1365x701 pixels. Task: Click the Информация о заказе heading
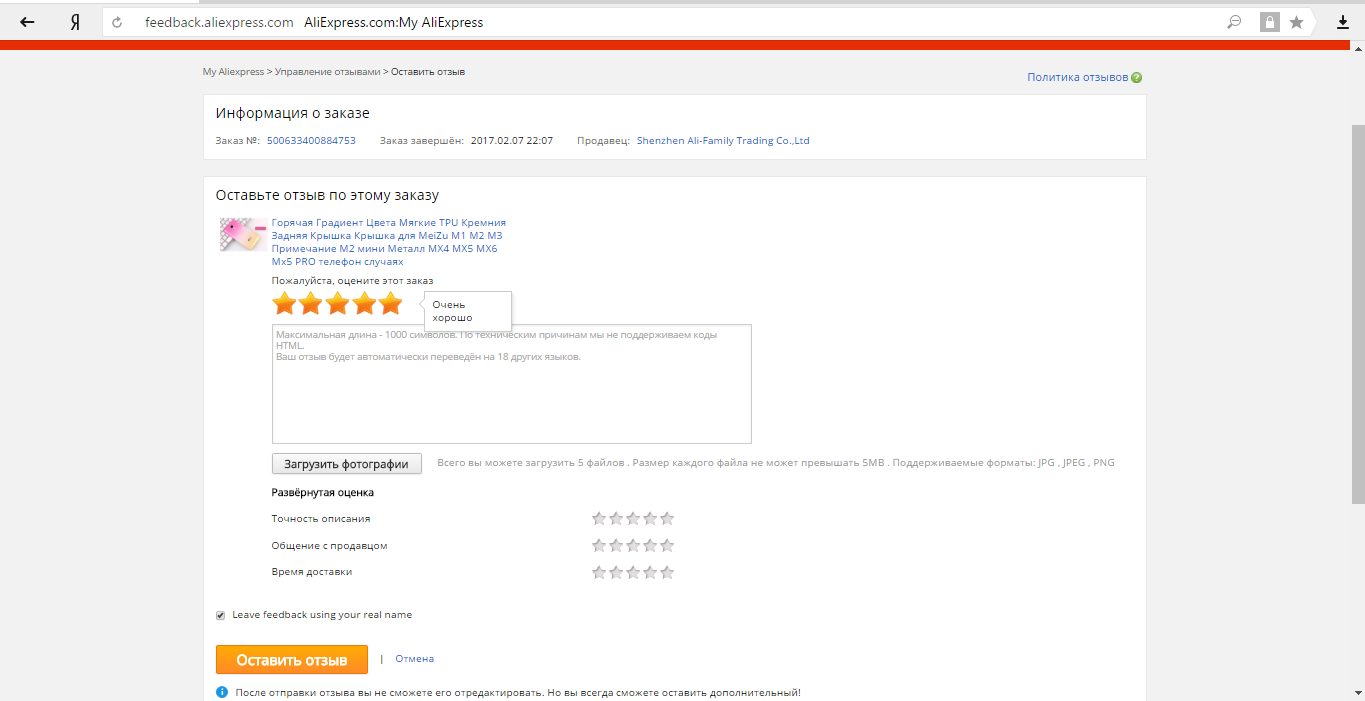pyautogui.click(x=292, y=113)
